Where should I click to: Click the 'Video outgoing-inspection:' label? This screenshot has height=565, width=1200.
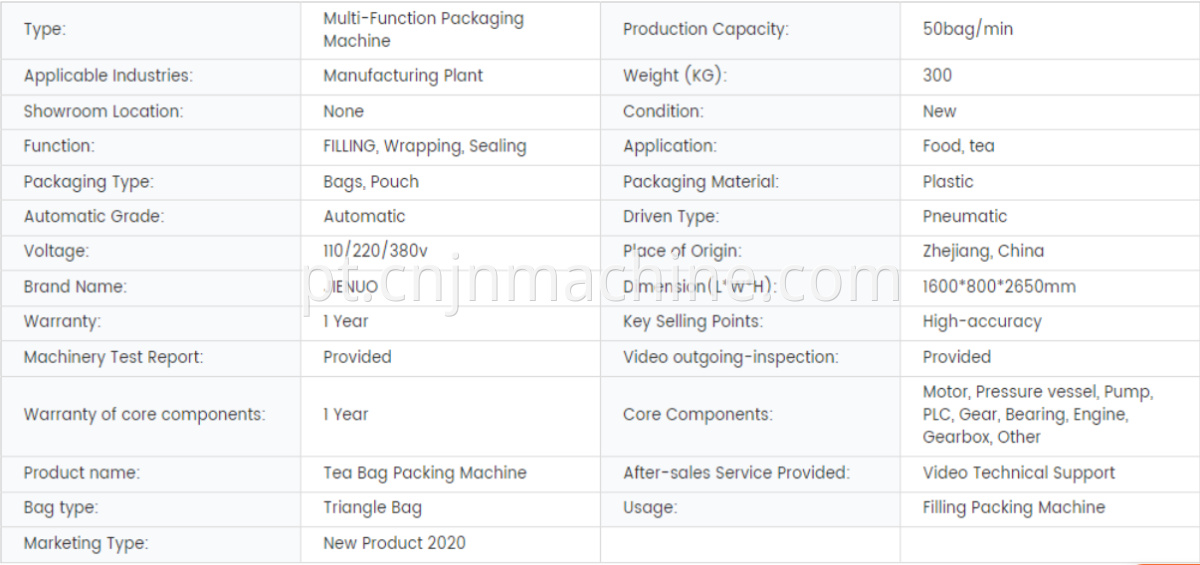click(730, 357)
